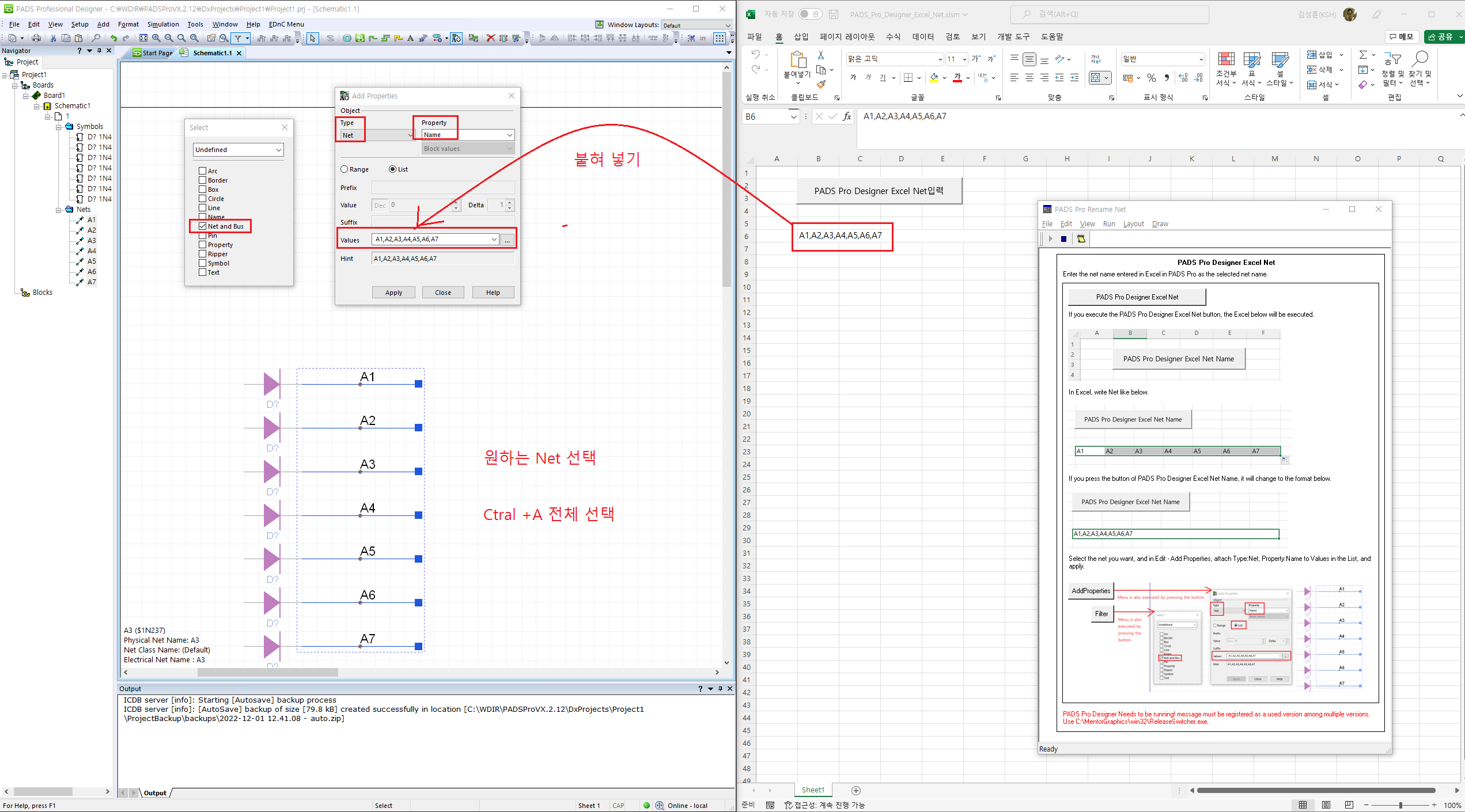Open Excel number format dropdown
The image size is (1465, 812).
click(1201, 59)
